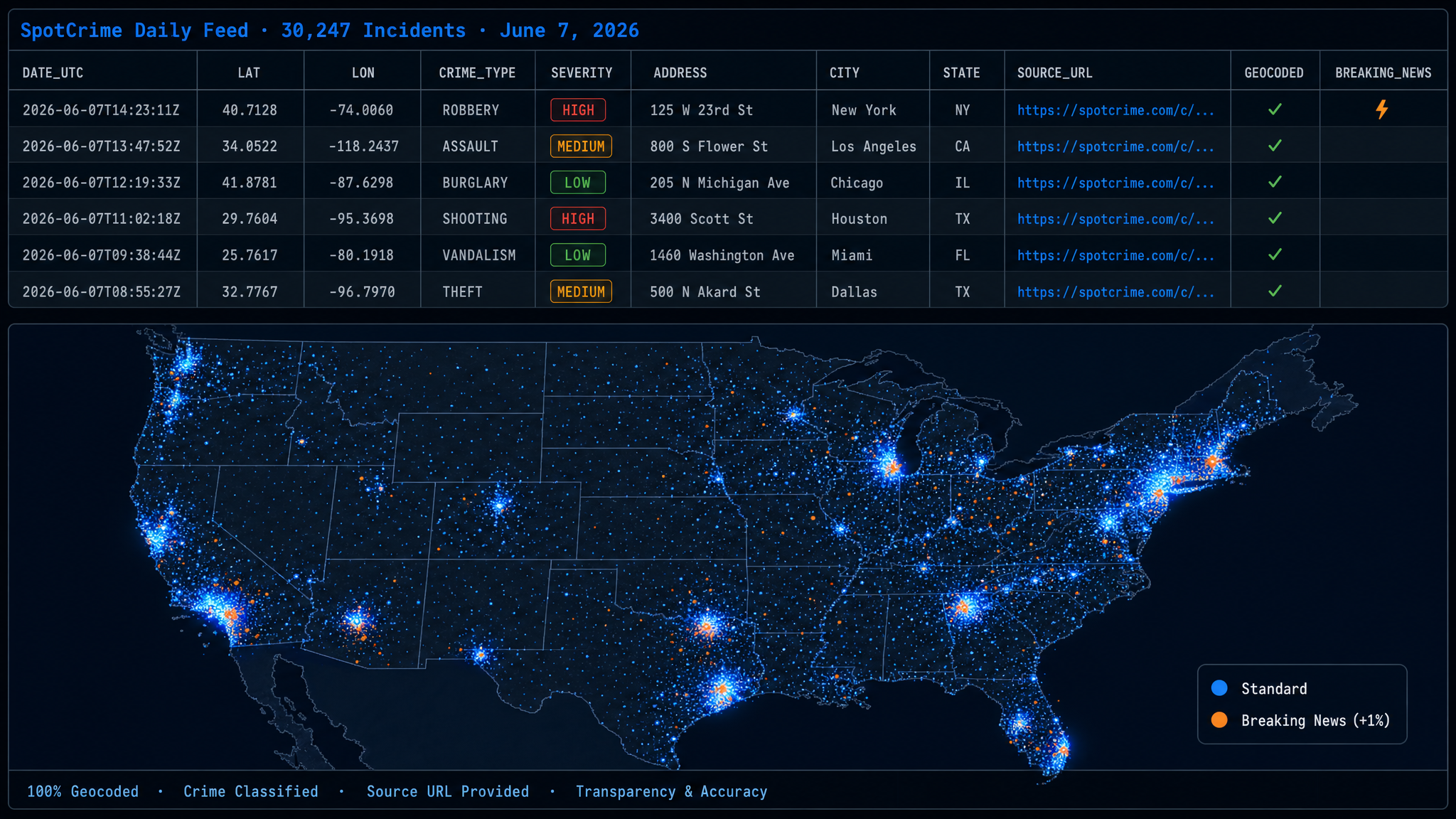Select the timestamp 2026-06-07T12:19:33Z

click(x=101, y=183)
